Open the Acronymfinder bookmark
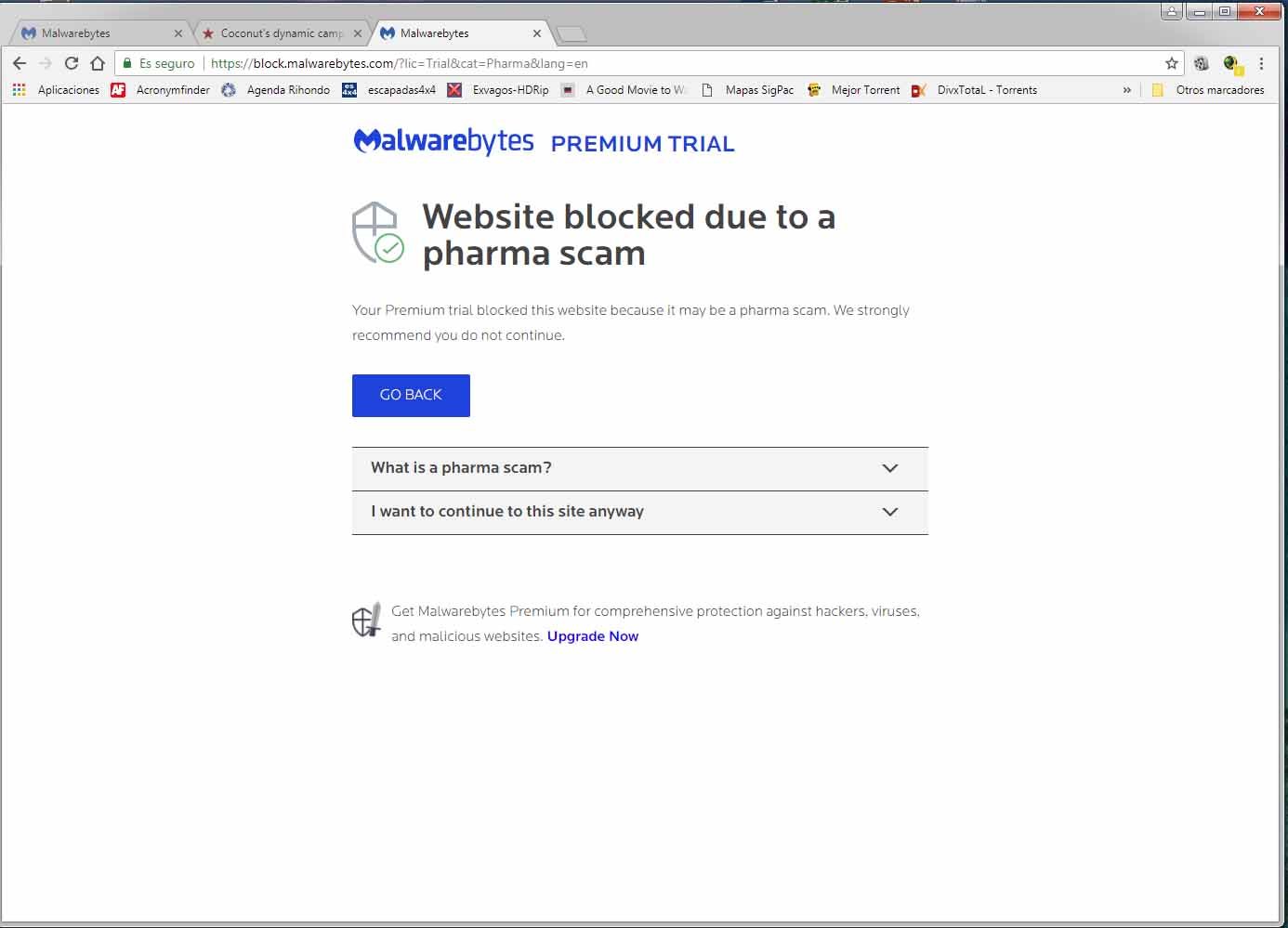This screenshot has width=1288, height=928. pyautogui.click(x=161, y=90)
